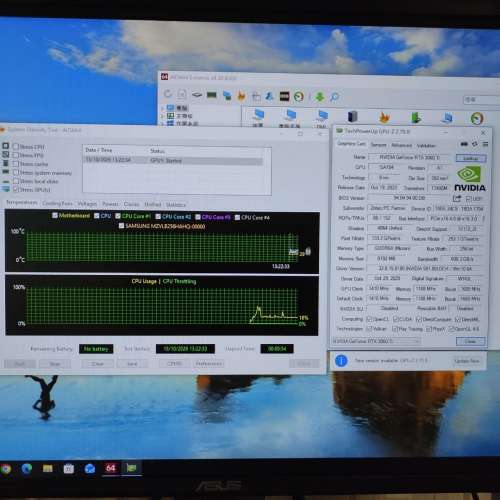Viewport: 500px width, 500px height.
Task: Open the first computer category icon in AIDA64 pane
Action: coord(259,115)
